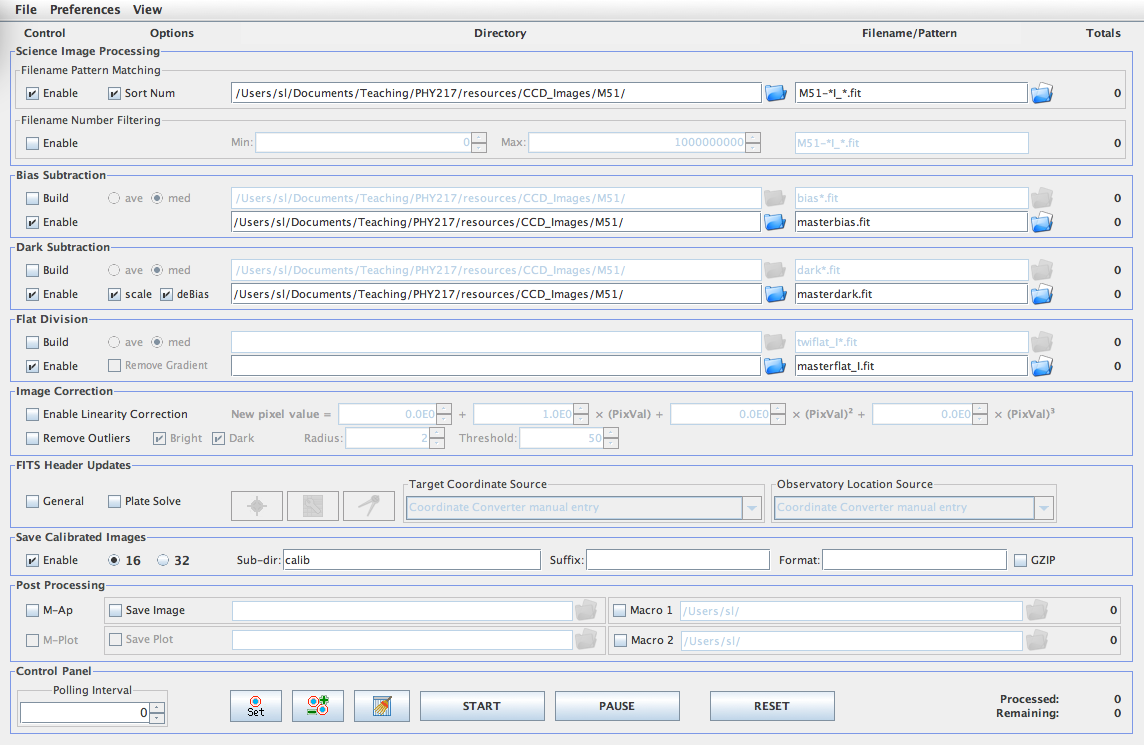The width and height of the screenshot is (1144, 745).
Task: Click the empty Flat Division Enable directory field
Action: [496, 366]
